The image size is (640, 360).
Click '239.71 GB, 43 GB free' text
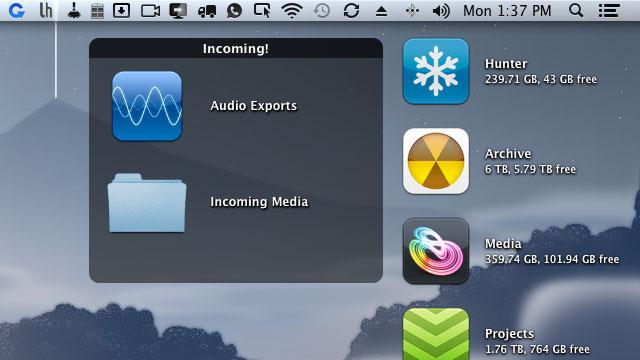pos(541,79)
